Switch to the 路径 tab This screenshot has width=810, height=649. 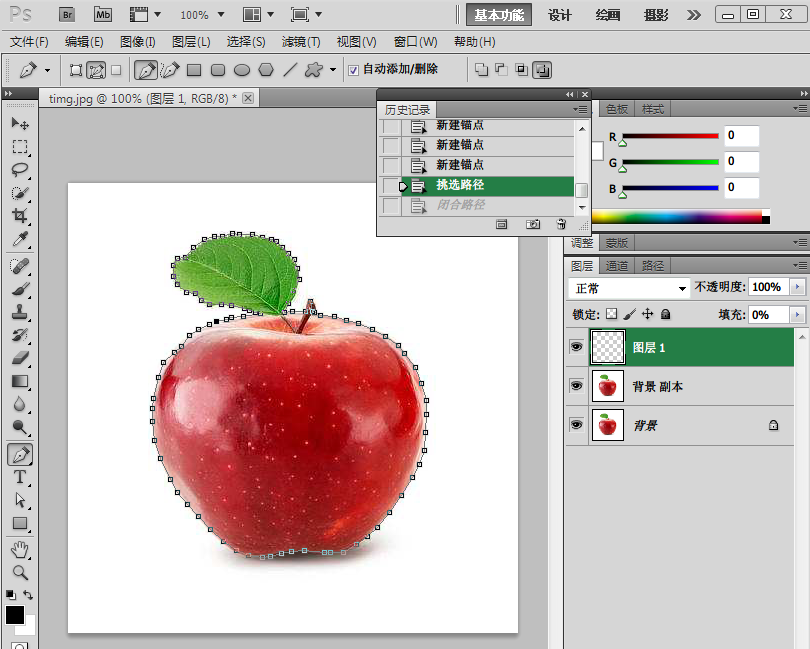coord(652,266)
